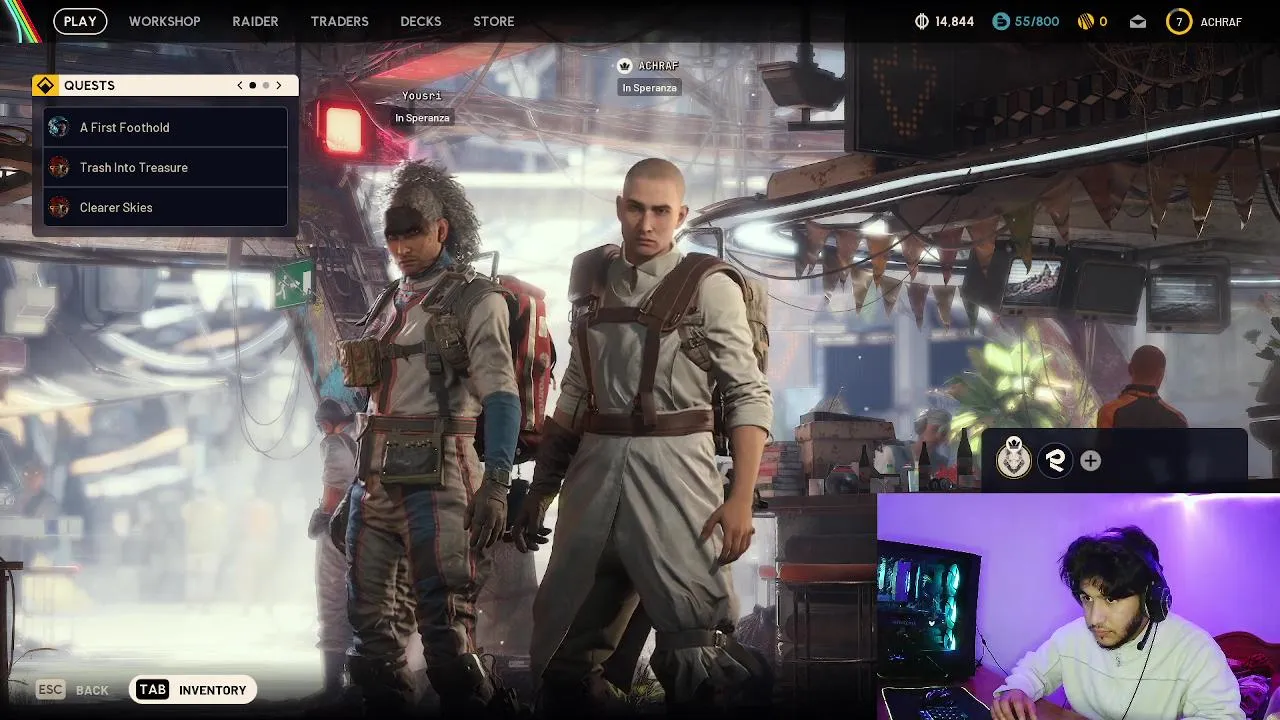
Task: Click the ESC BACK button
Action: 72,690
